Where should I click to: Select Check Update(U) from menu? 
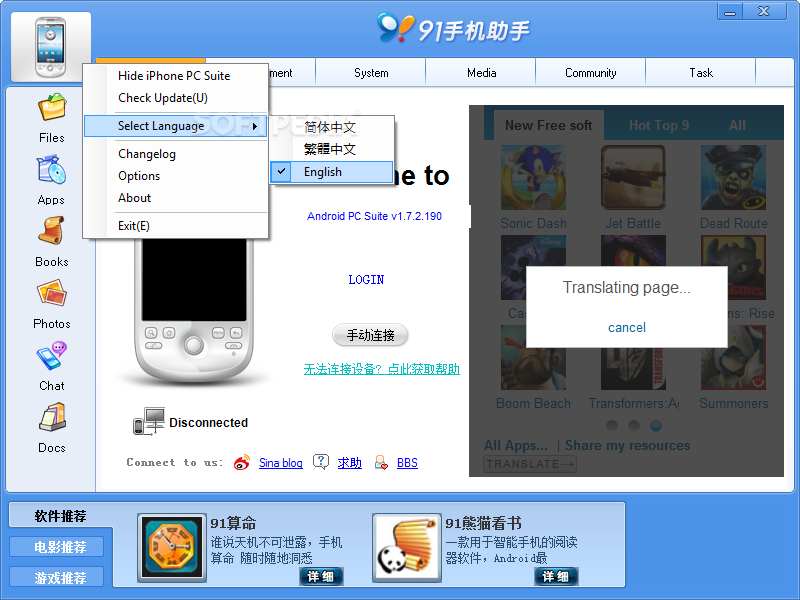pos(176,97)
